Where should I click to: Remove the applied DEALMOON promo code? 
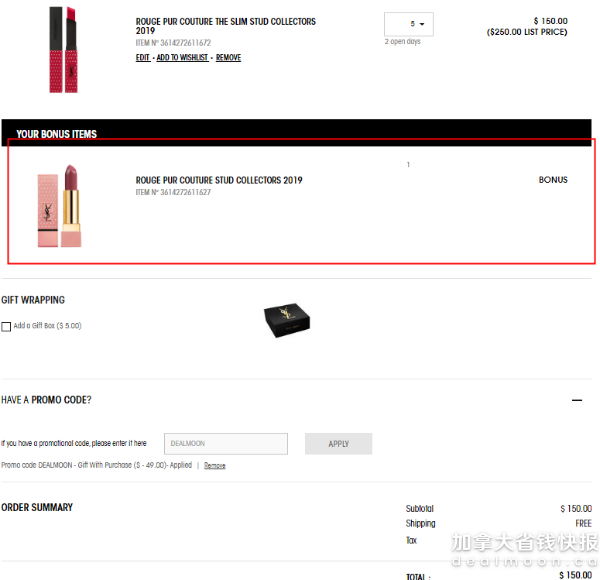(x=215, y=466)
